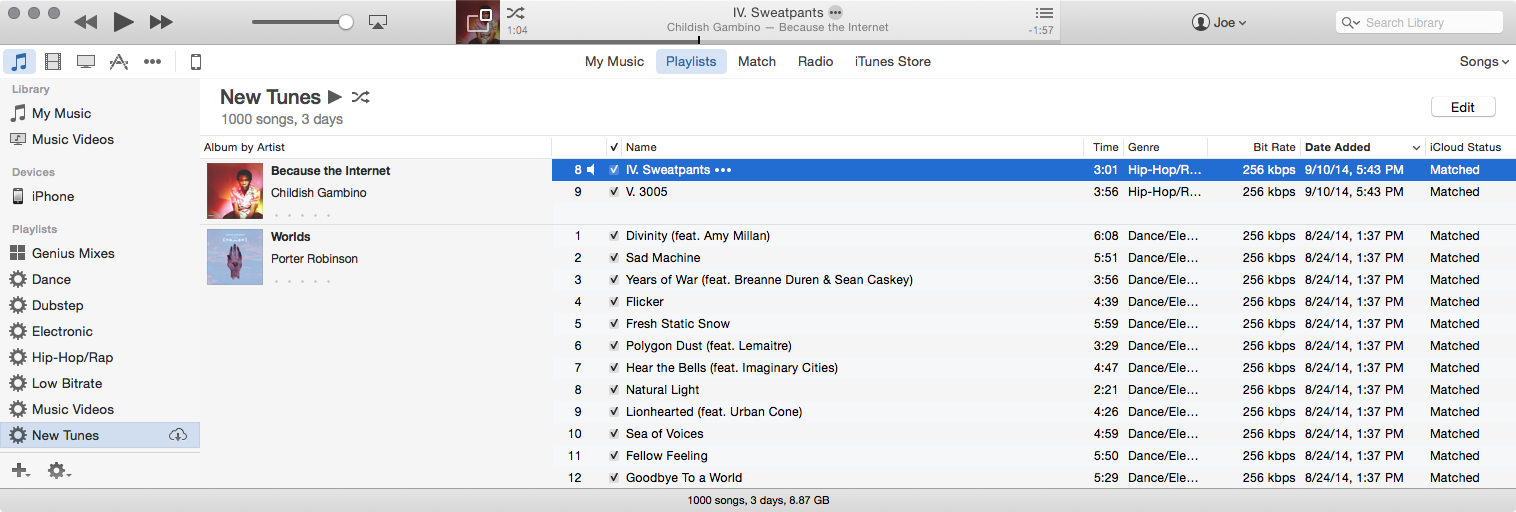Viewport: 1516px width, 512px height.
Task: Toggle shuffle icon in the now playing display
Action: coord(515,13)
